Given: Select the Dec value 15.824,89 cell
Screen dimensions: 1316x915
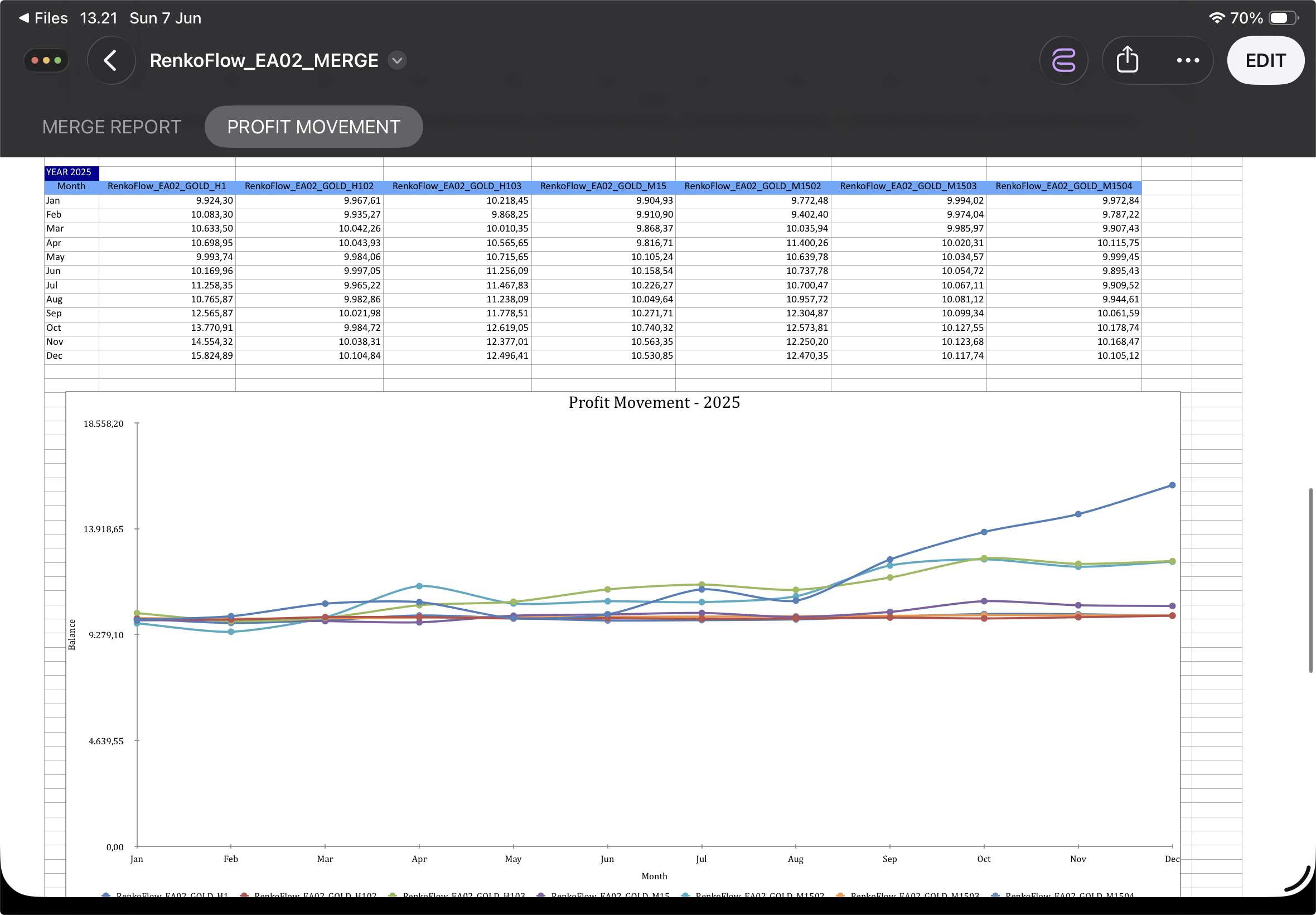Looking at the screenshot, I should tap(167, 356).
